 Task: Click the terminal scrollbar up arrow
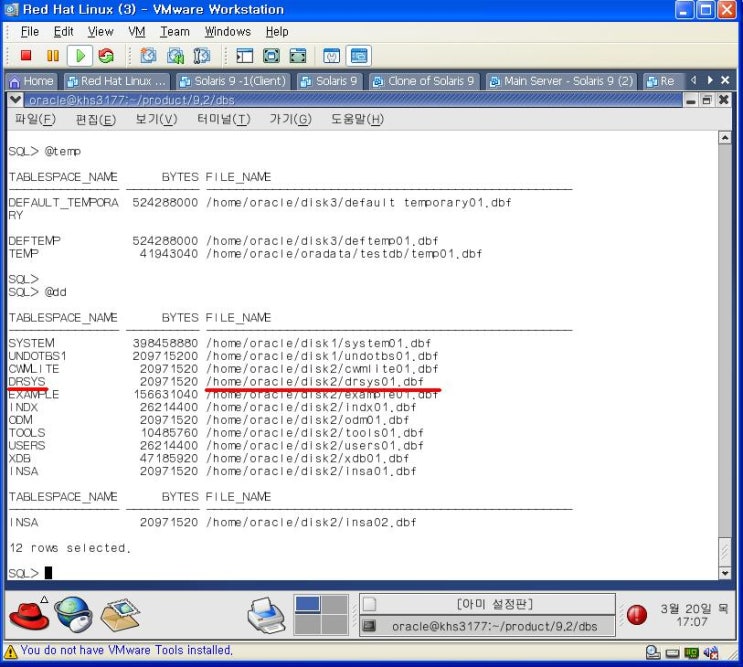[725, 138]
